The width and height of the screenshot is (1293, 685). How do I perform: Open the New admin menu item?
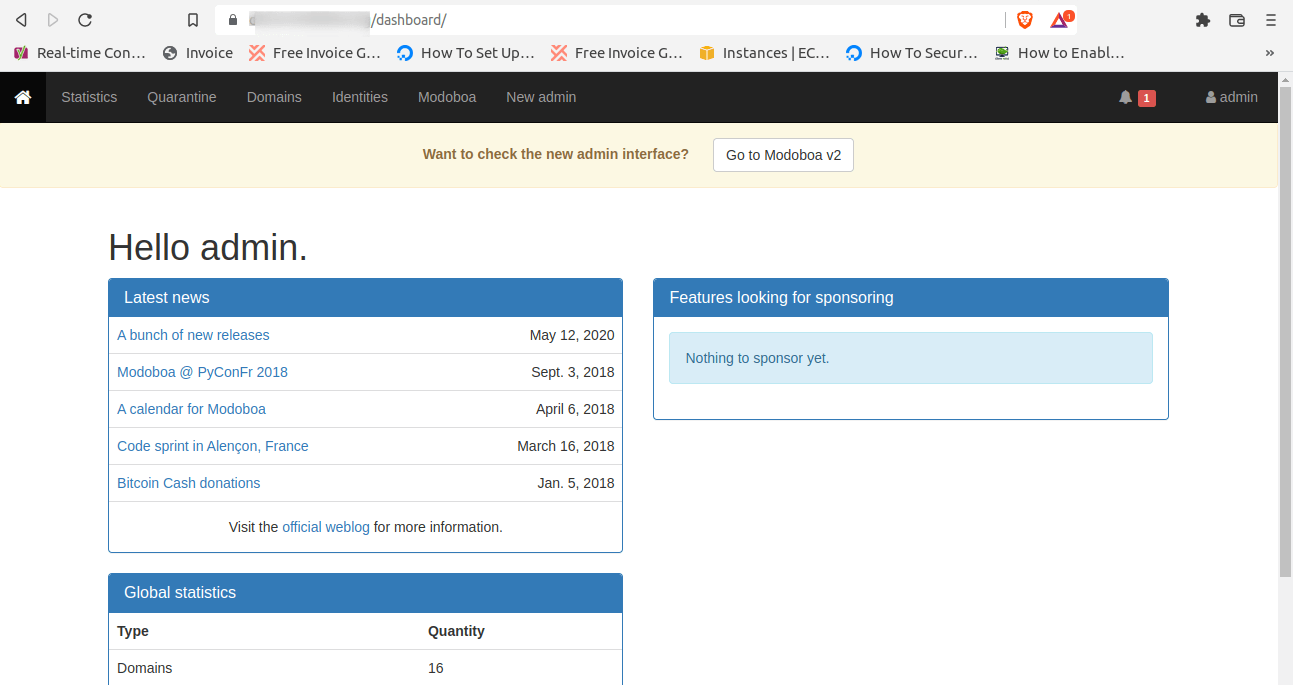coord(541,97)
